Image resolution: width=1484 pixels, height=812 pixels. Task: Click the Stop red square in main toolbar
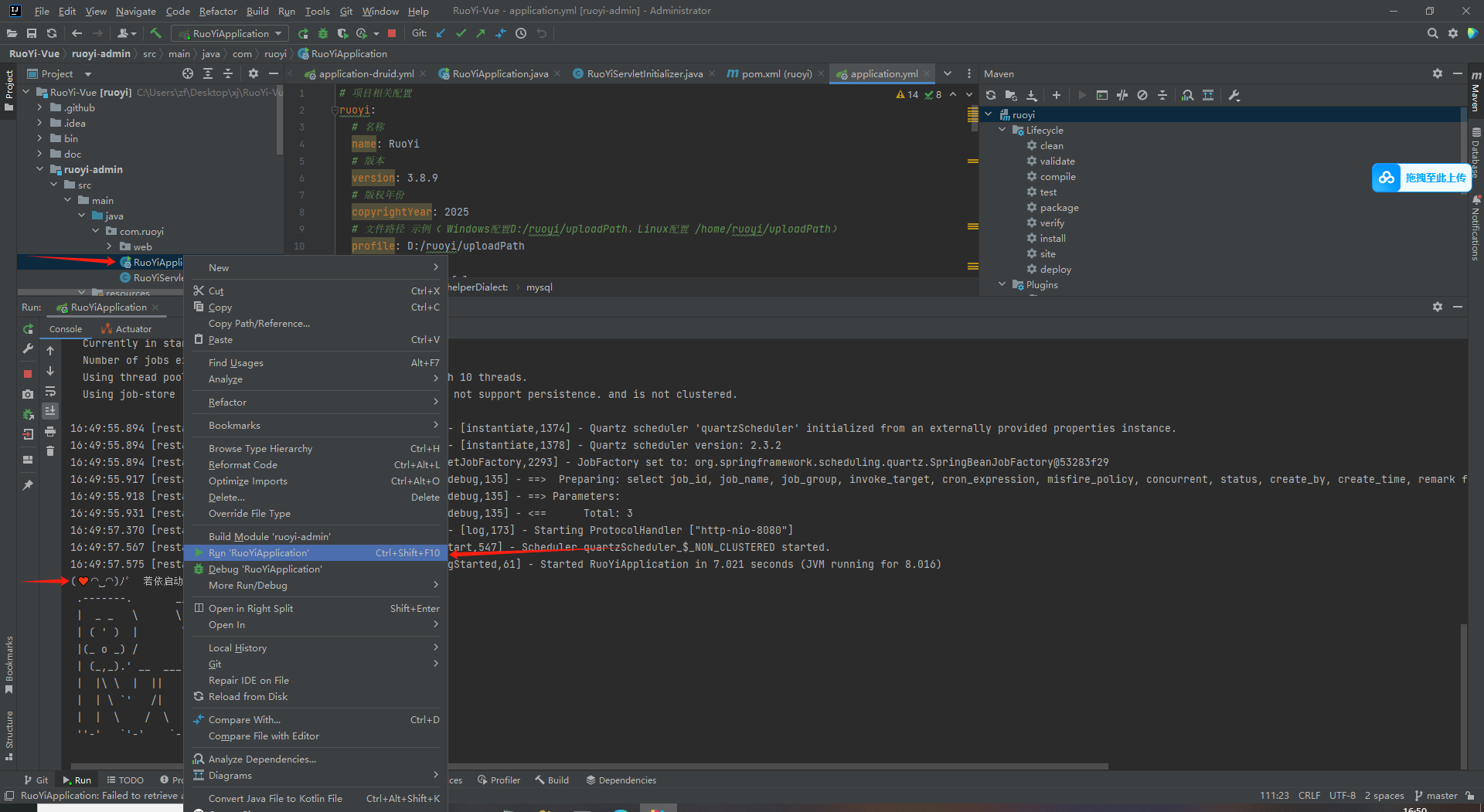tap(392, 33)
